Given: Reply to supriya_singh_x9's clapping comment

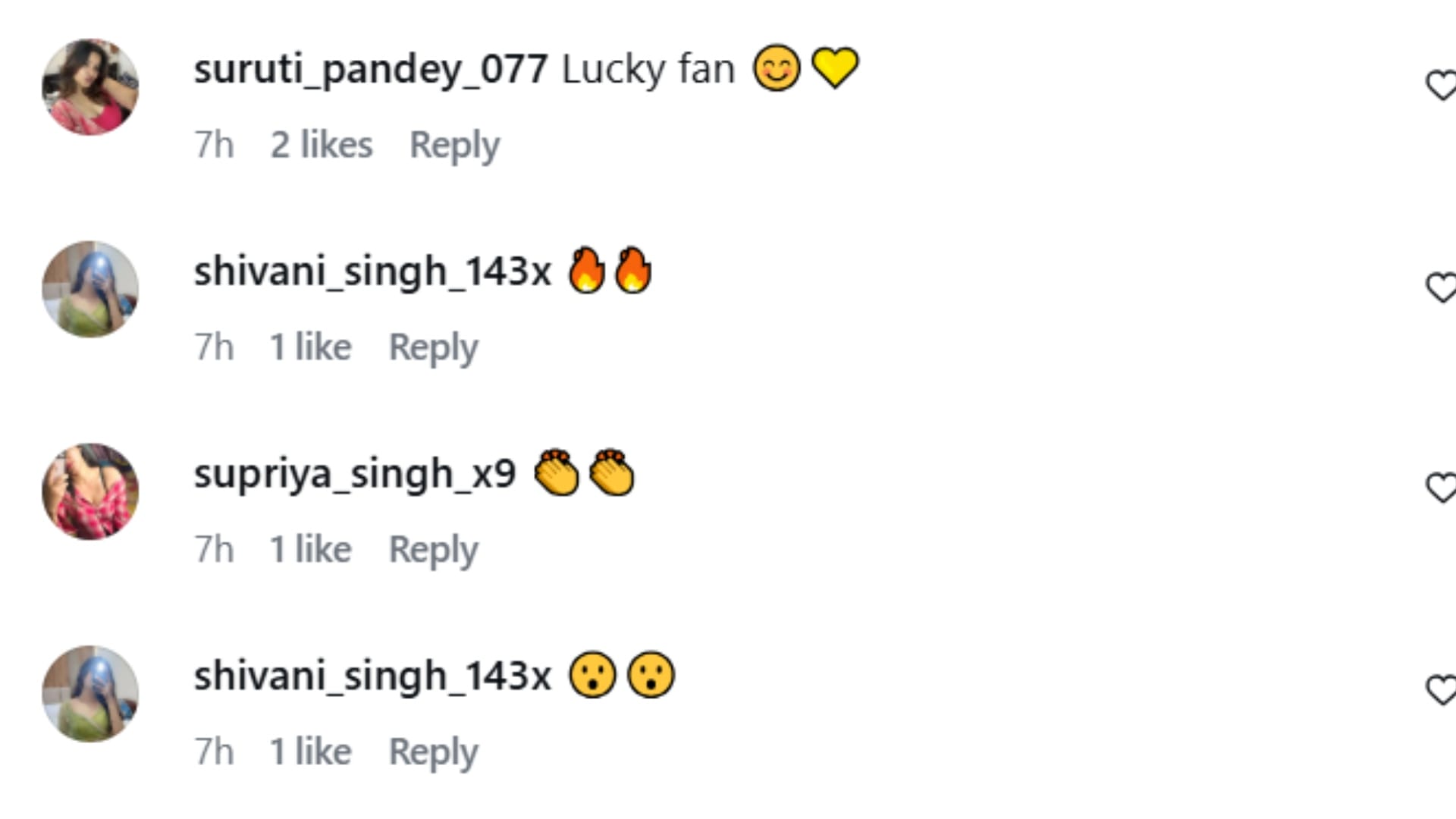Looking at the screenshot, I should point(433,550).
